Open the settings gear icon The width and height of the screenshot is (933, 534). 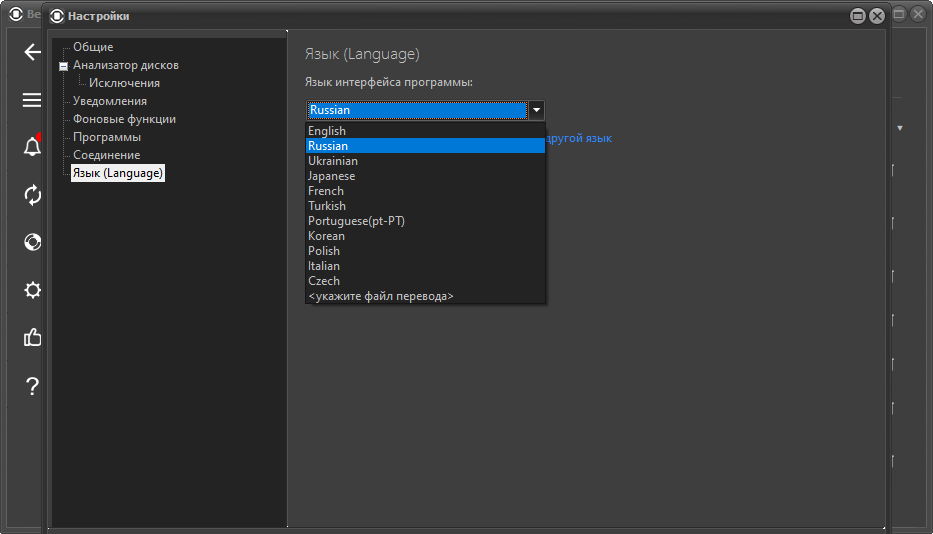coord(32,290)
